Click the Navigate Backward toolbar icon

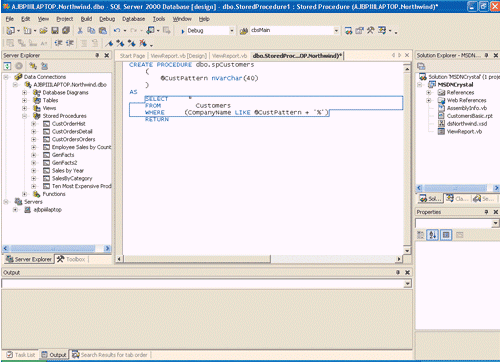[x=150, y=31]
